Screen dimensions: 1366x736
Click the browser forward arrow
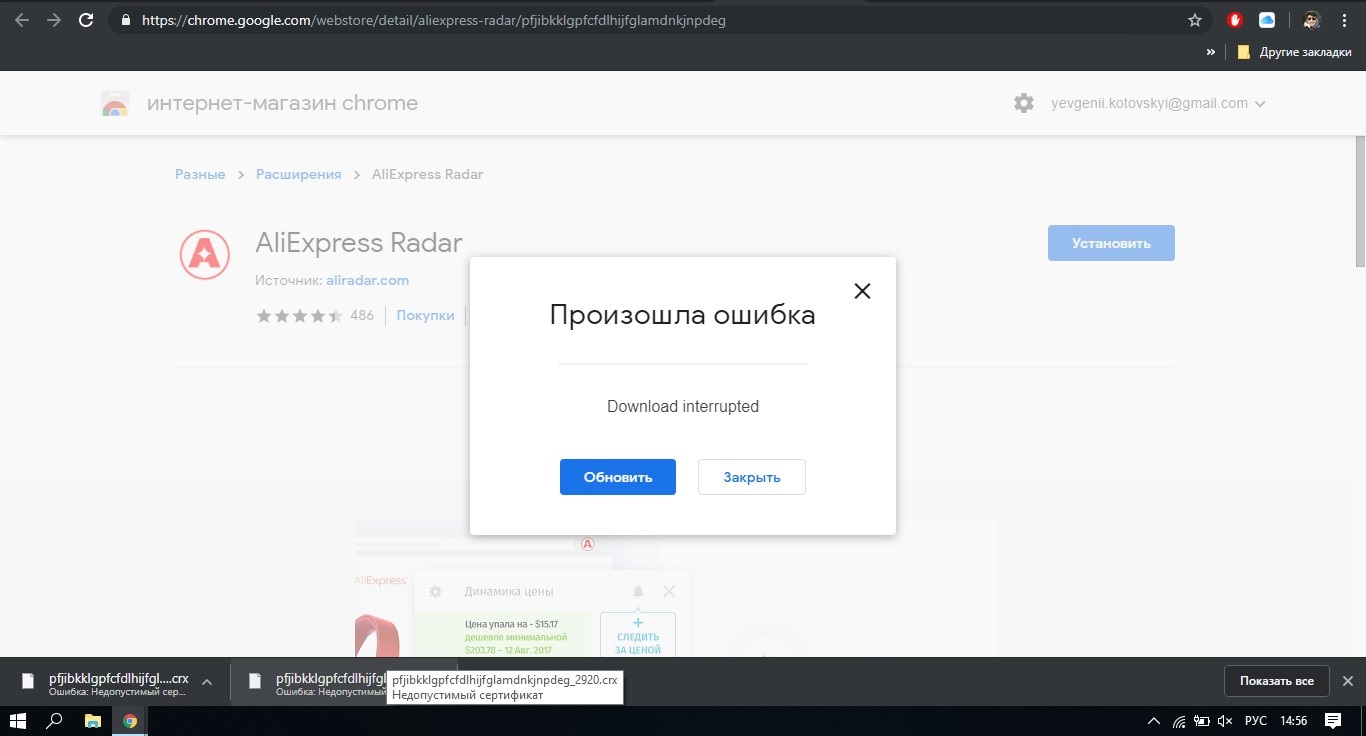click(x=54, y=20)
